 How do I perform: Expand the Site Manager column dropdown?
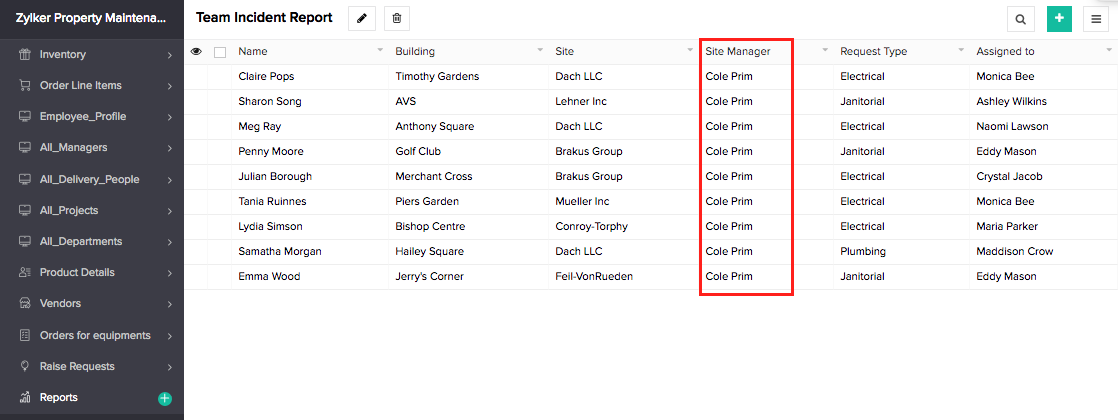click(x=825, y=51)
